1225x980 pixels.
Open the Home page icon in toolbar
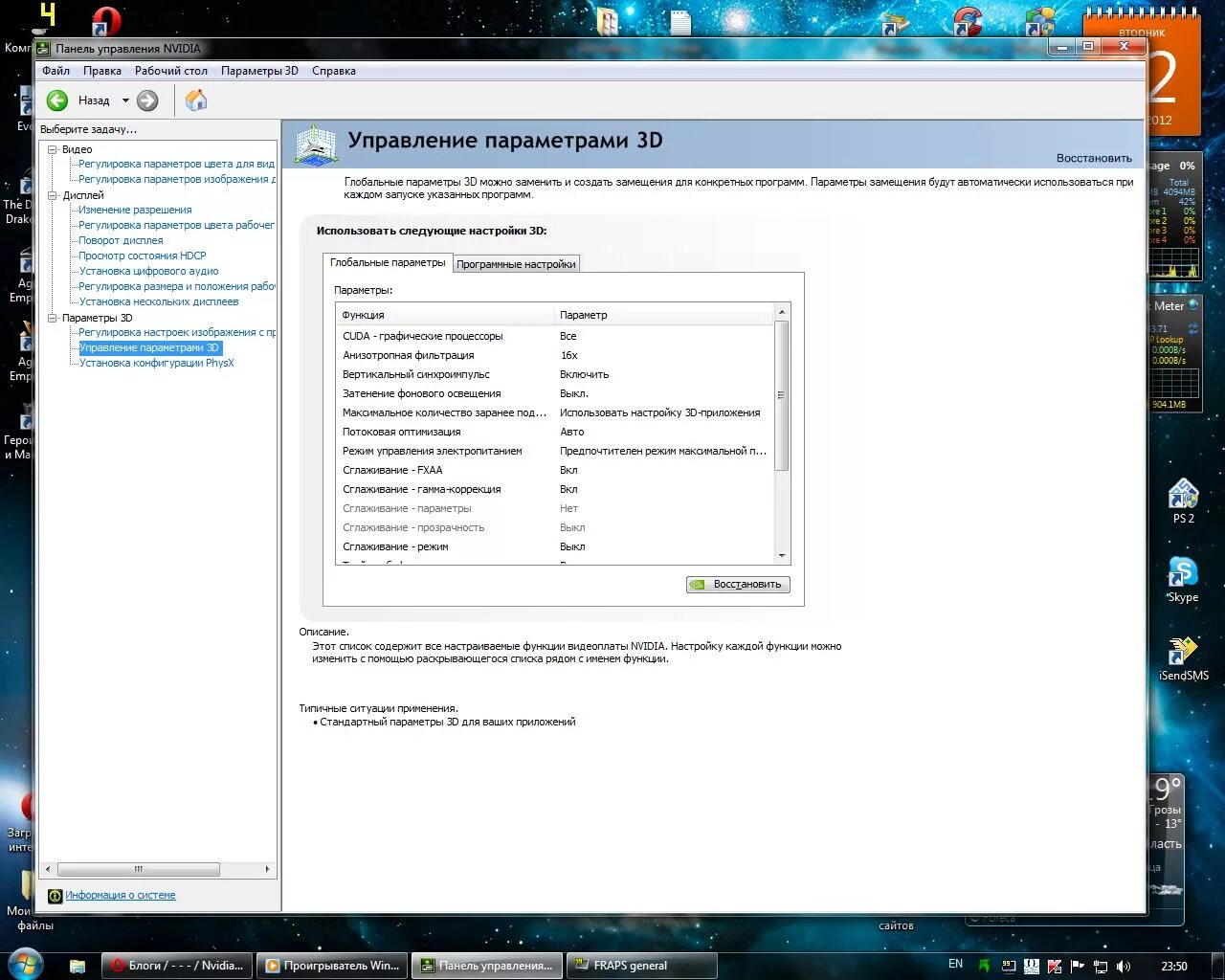196,100
